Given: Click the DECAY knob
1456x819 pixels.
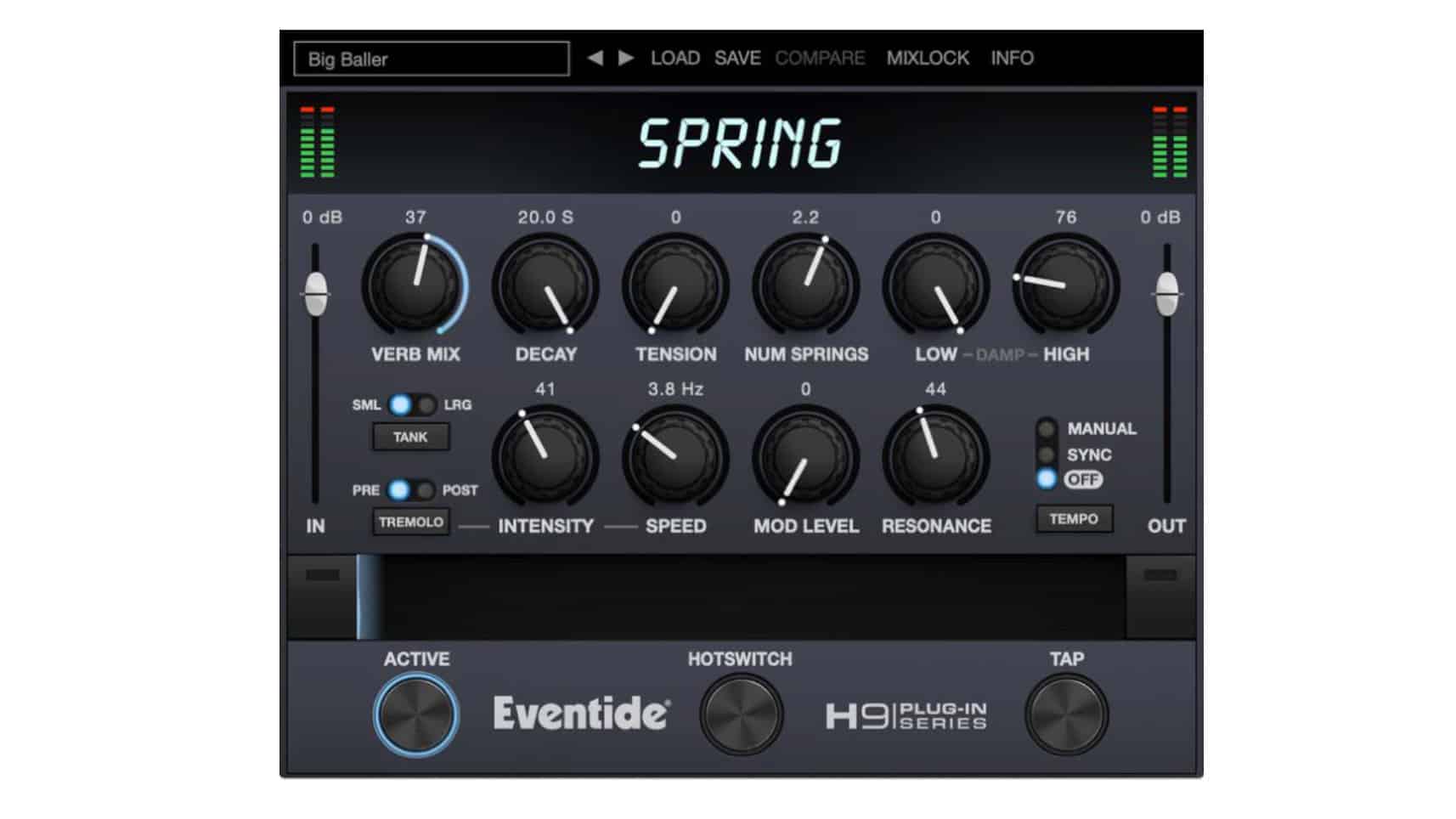Looking at the screenshot, I should pyautogui.click(x=545, y=285).
